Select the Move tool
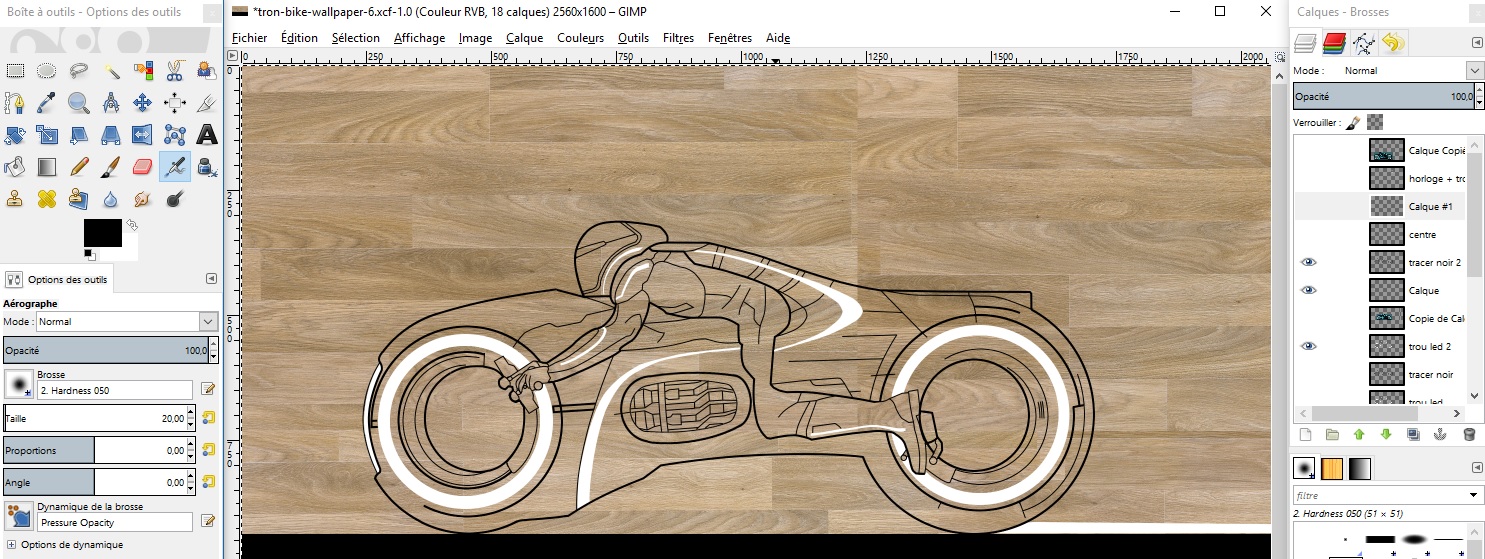1485x559 pixels. pyautogui.click(x=143, y=103)
